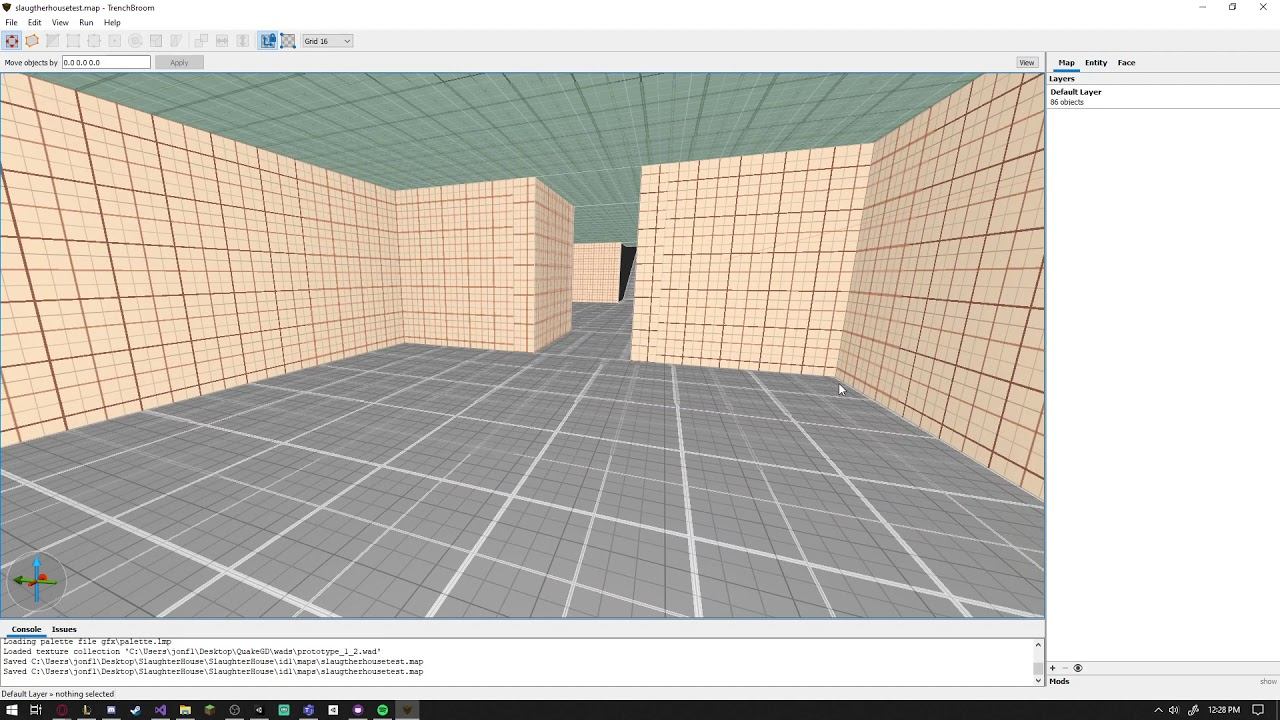The width and height of the screenshot is (1280, 720).
Task: Open the File menu
Action: [11, 22]
